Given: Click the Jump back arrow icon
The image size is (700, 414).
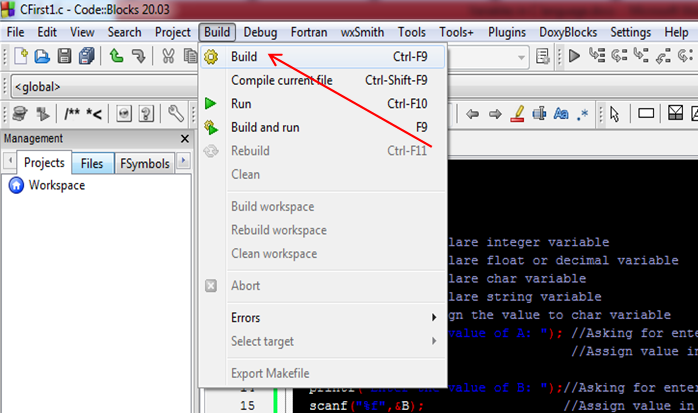Looking at the screenshot, I should [472, 114].
